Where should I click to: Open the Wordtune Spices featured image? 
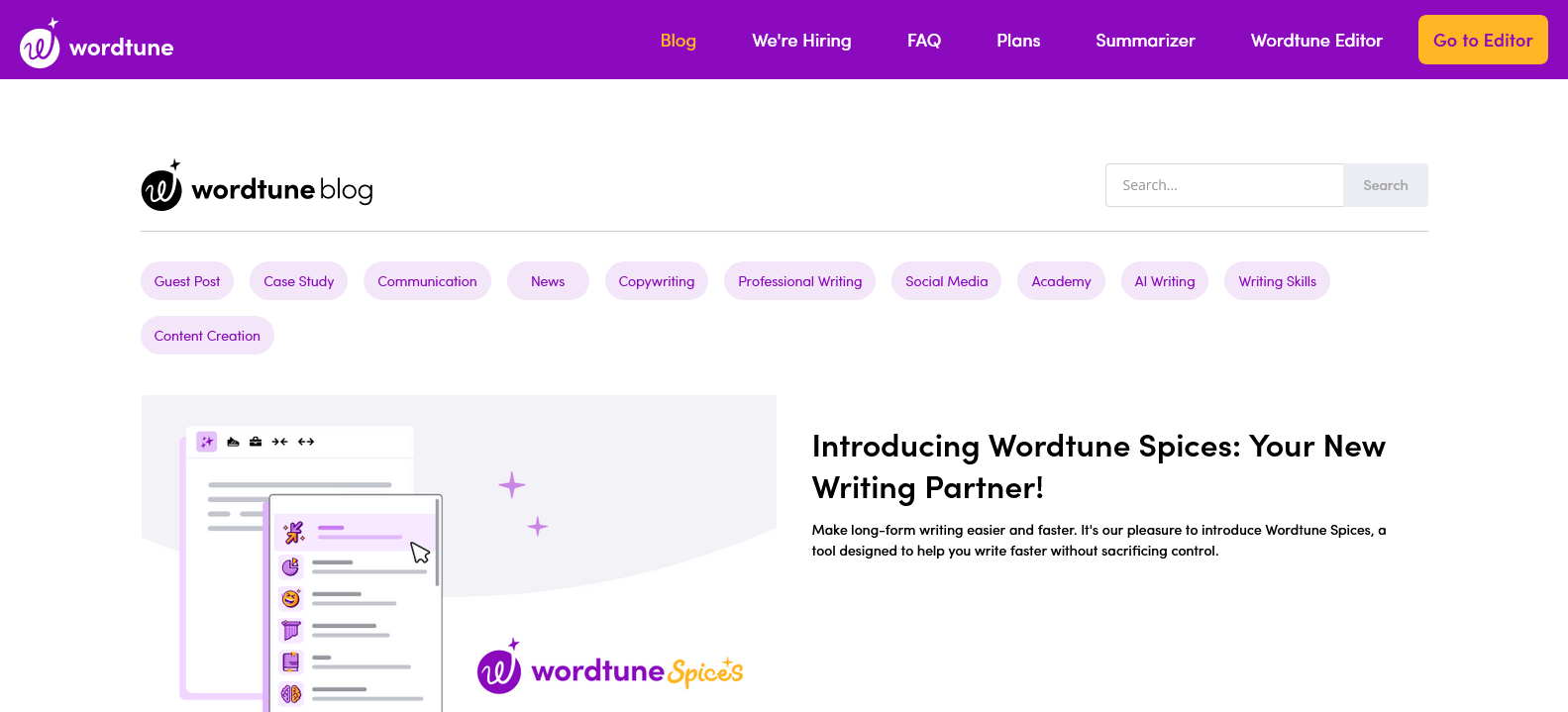(x=459, y=554)
